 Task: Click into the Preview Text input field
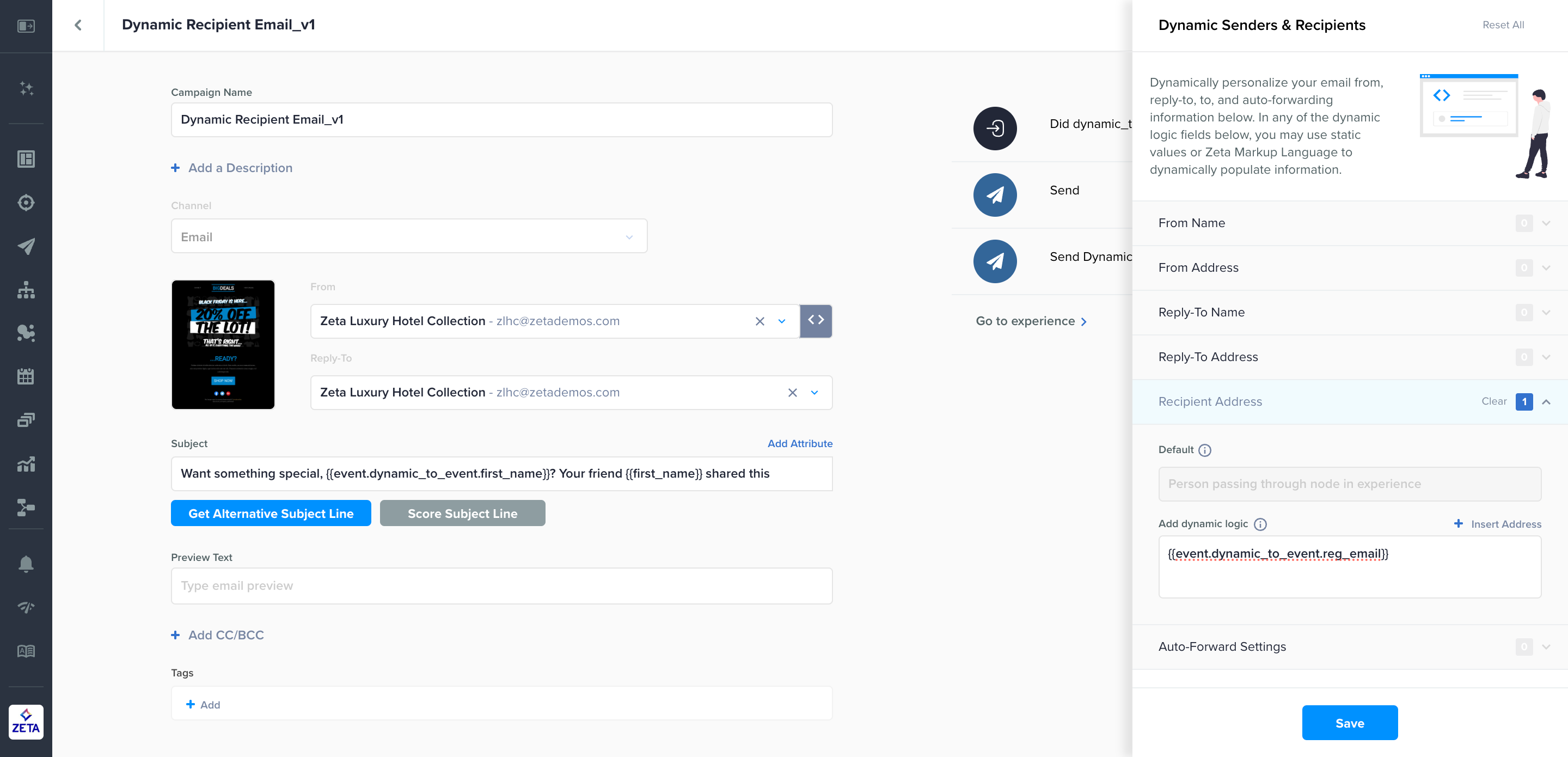501,585
